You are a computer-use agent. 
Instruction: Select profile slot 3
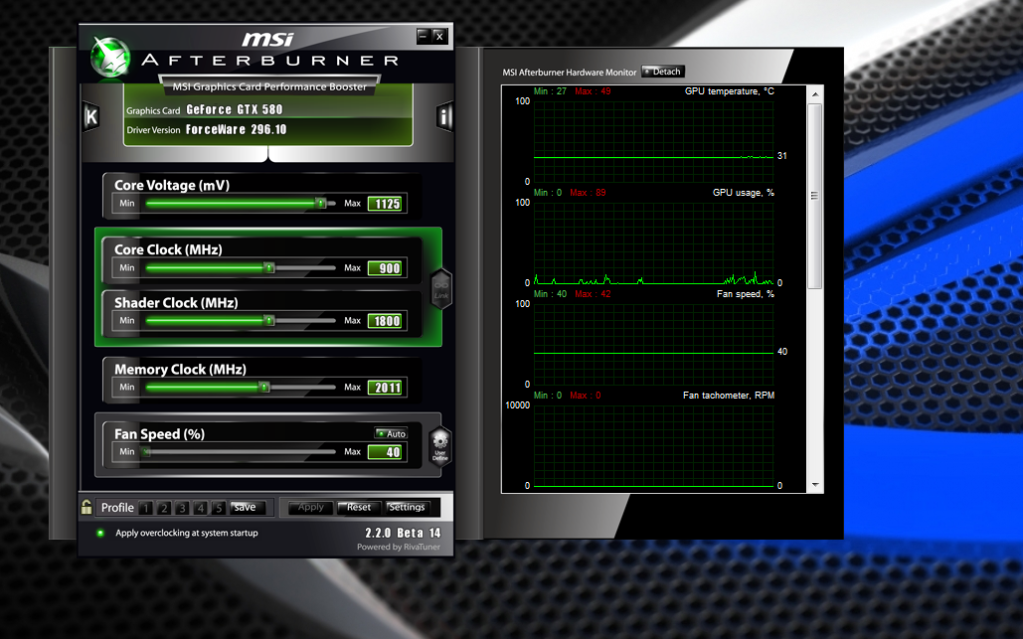tap(182, 508)
